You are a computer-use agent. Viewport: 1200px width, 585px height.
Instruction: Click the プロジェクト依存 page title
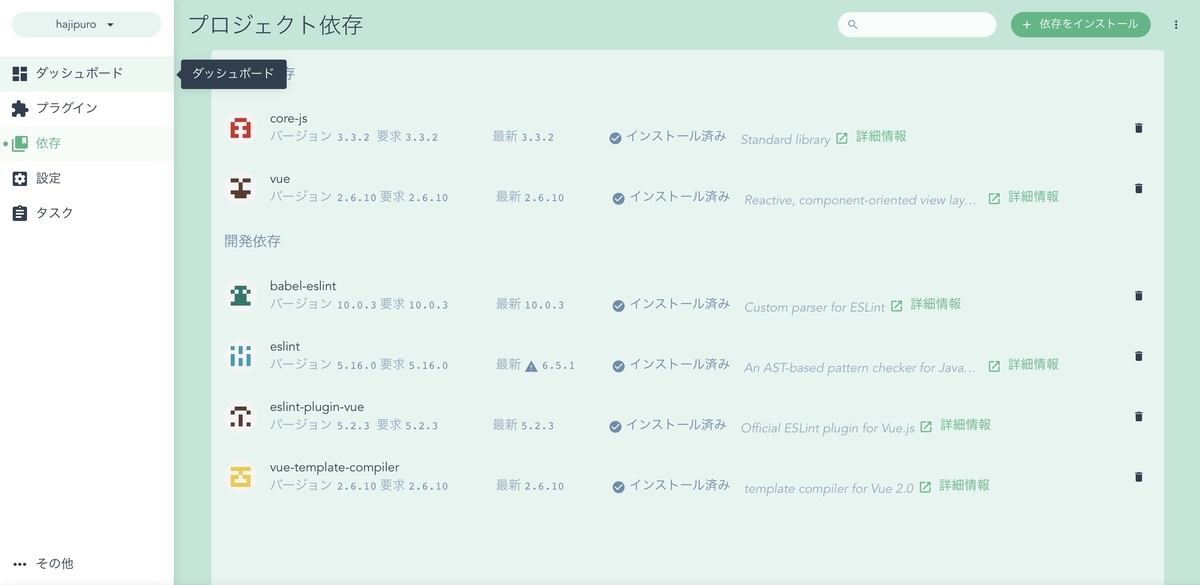(275, 25)
